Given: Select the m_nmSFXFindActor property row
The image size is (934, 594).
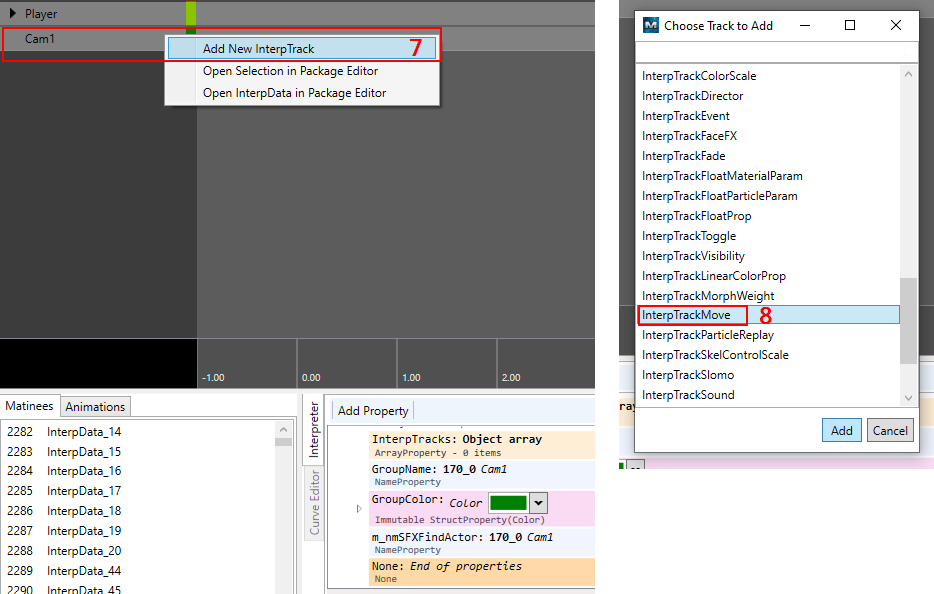Looking at the screenshot, I should pyautogui.click(x=481, y=543).
